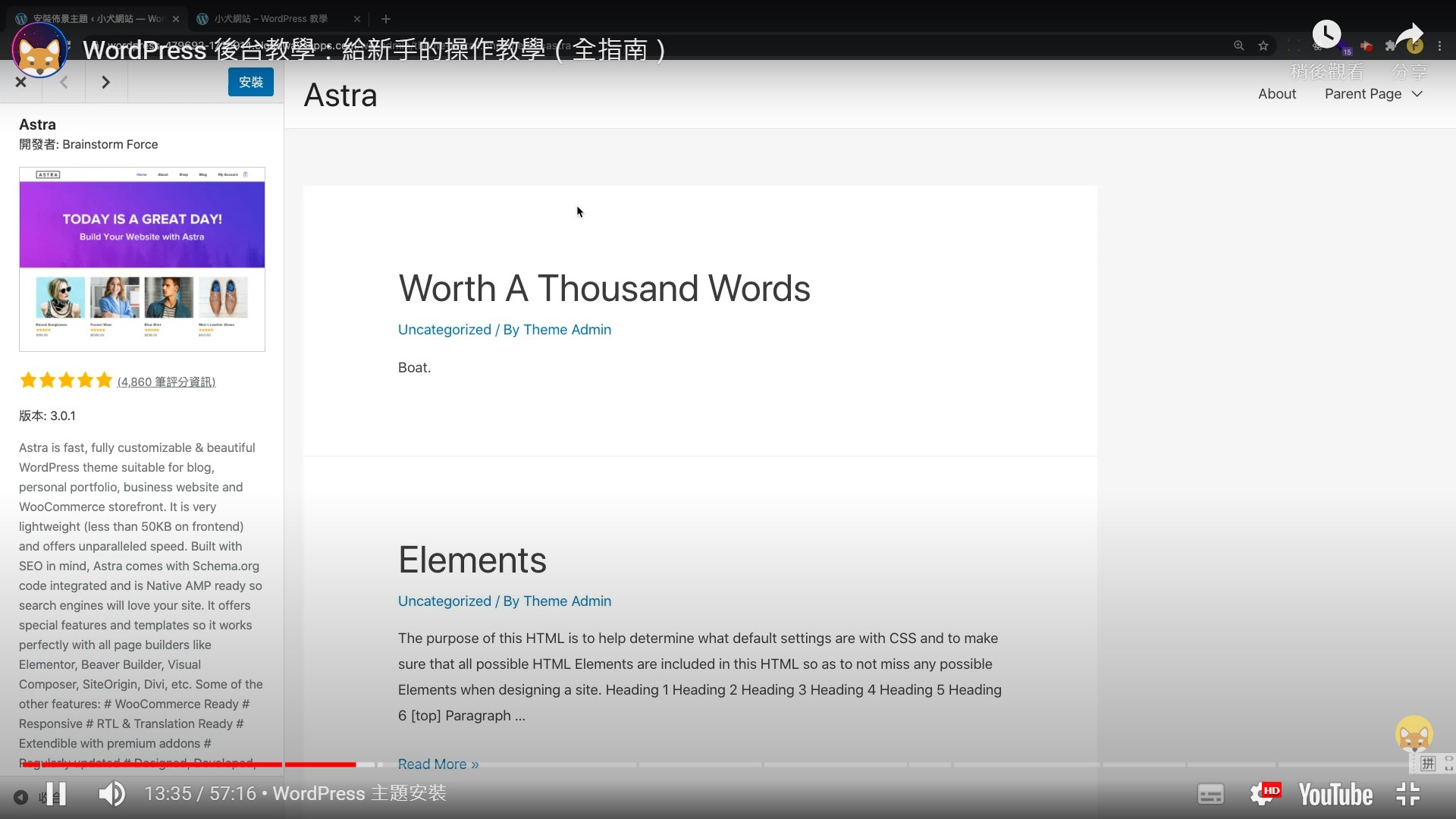Open the video on YouTube via logo
Image resolution: width=1456 pixels, height=819 pixels.
(1335, 795)
